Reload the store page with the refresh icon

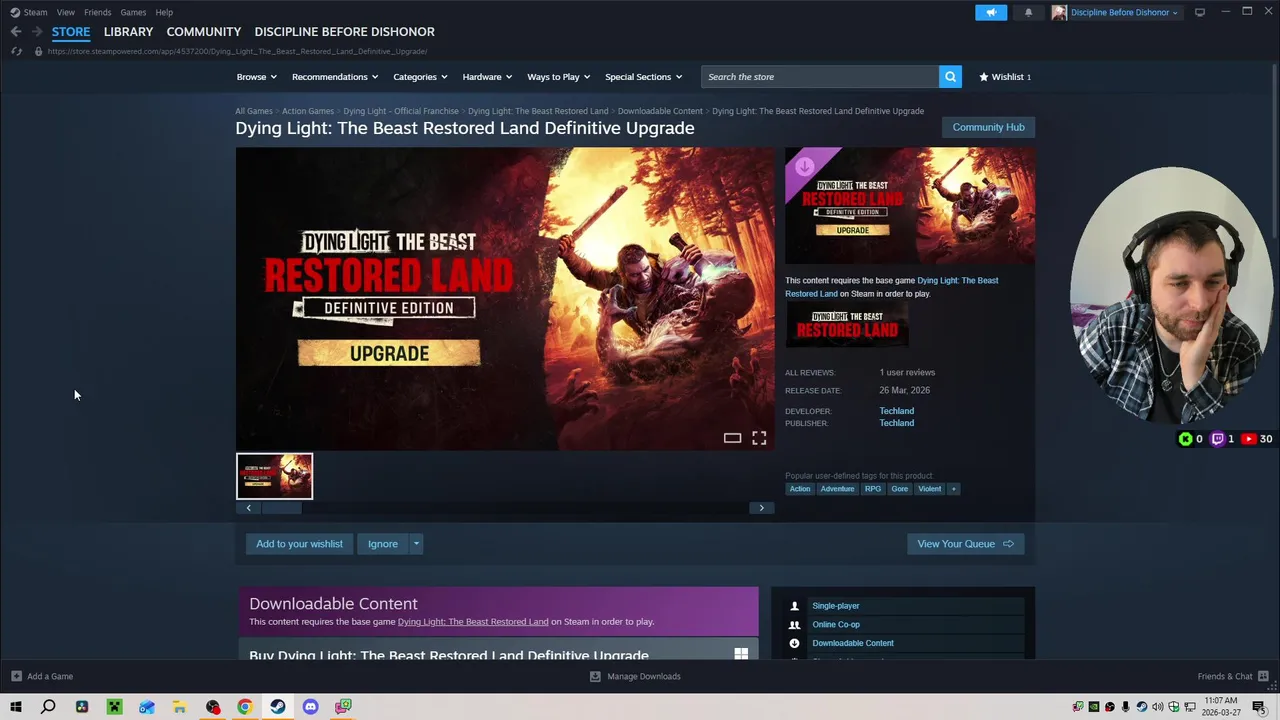click(16, 51)
